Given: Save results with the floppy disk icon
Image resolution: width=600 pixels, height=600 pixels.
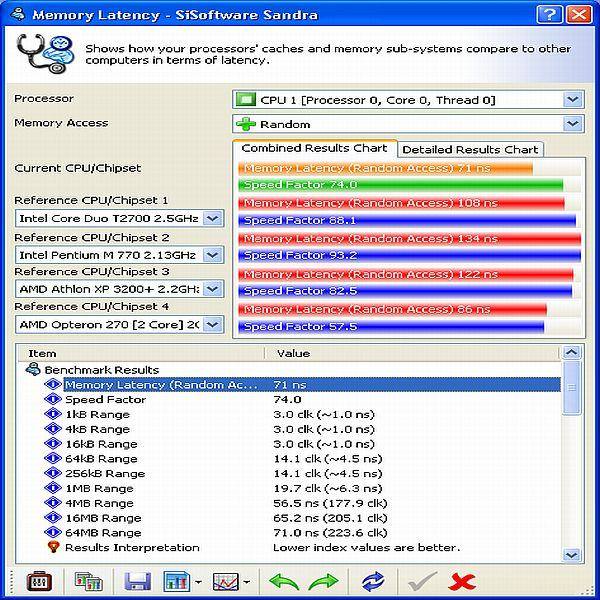Looking at the screenshot, I should click(x=137, y=582).
